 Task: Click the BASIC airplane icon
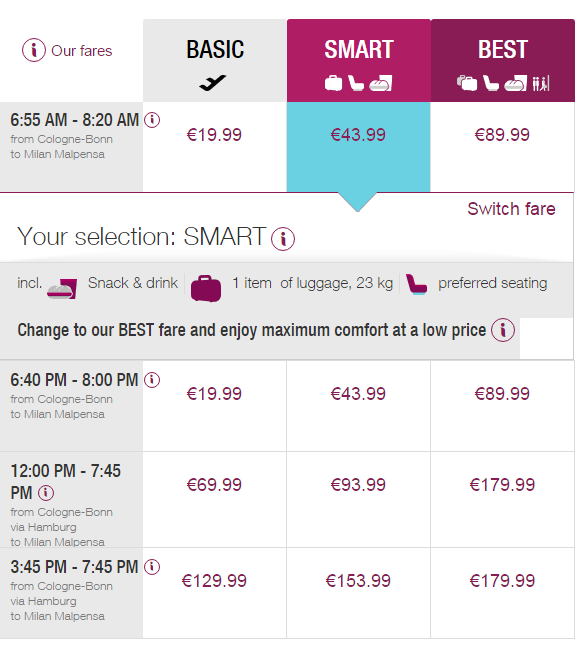pyautogui.click(x=213, y=83)
